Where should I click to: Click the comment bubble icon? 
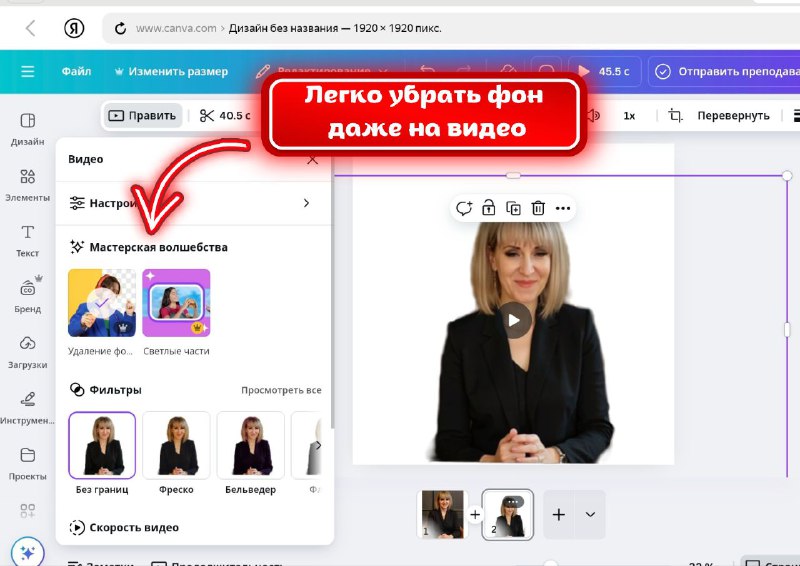464,208
